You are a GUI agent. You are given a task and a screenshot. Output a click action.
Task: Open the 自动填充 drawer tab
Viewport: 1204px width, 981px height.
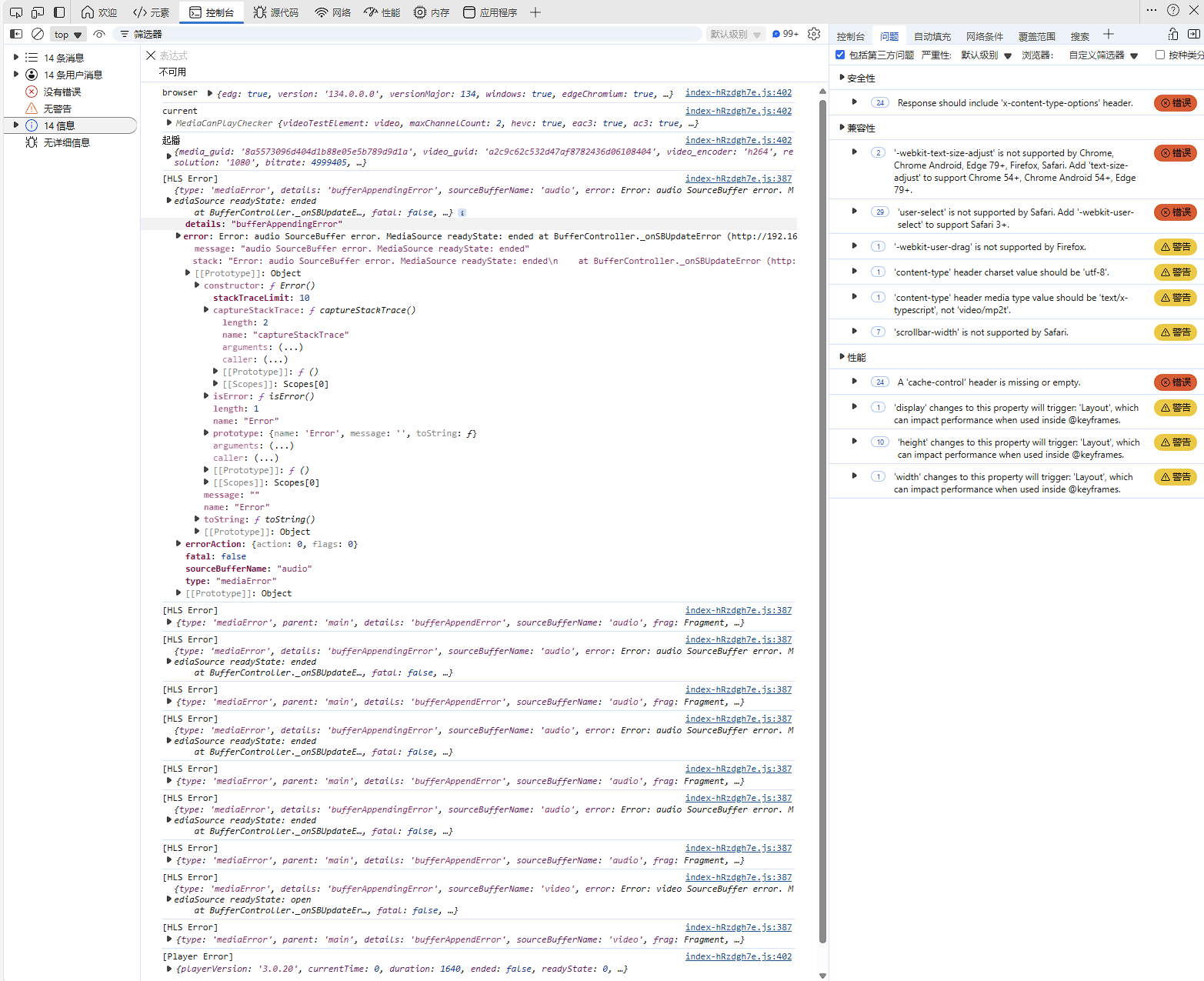click(932, 36)
